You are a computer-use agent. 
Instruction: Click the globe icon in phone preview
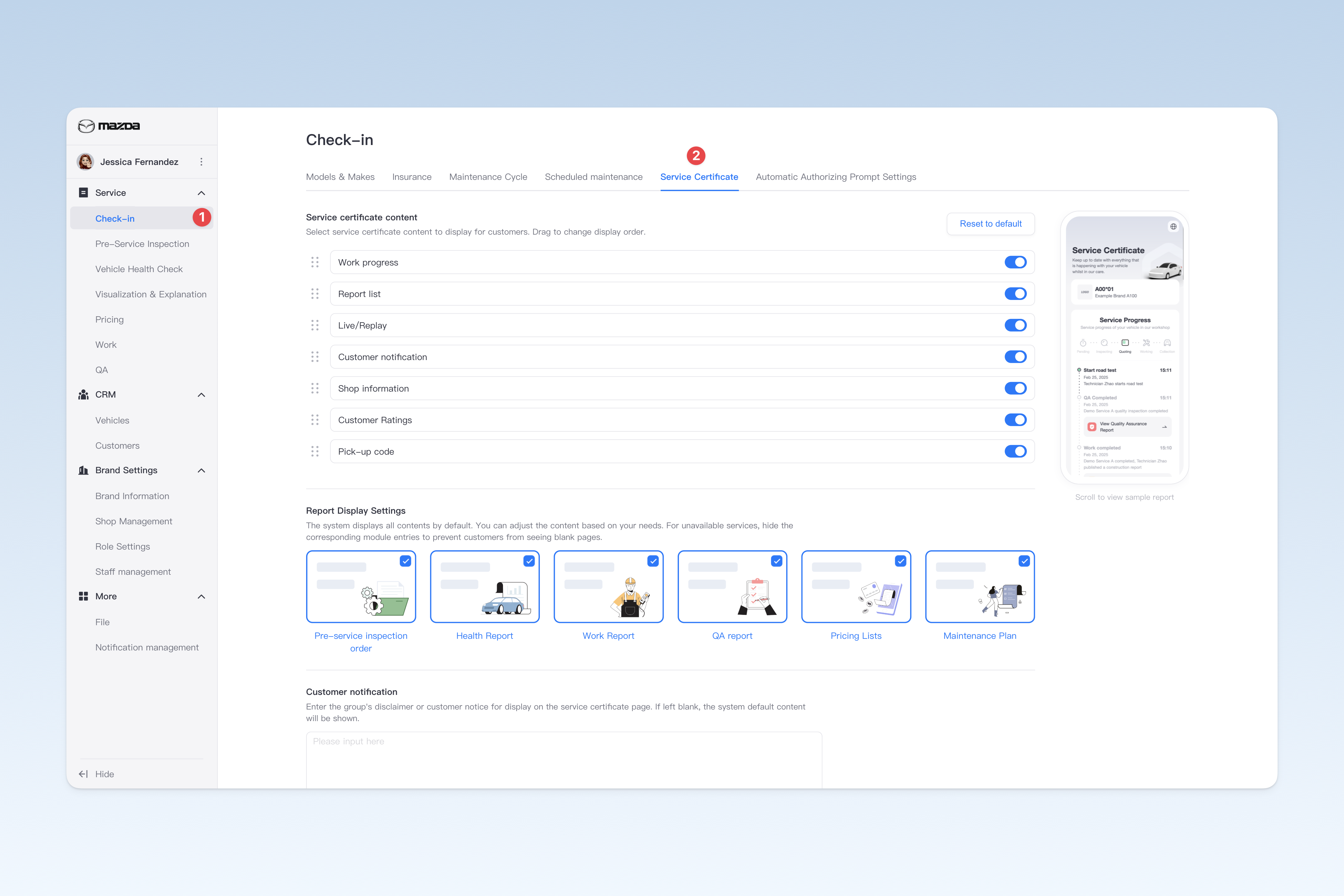[1173, 227]
